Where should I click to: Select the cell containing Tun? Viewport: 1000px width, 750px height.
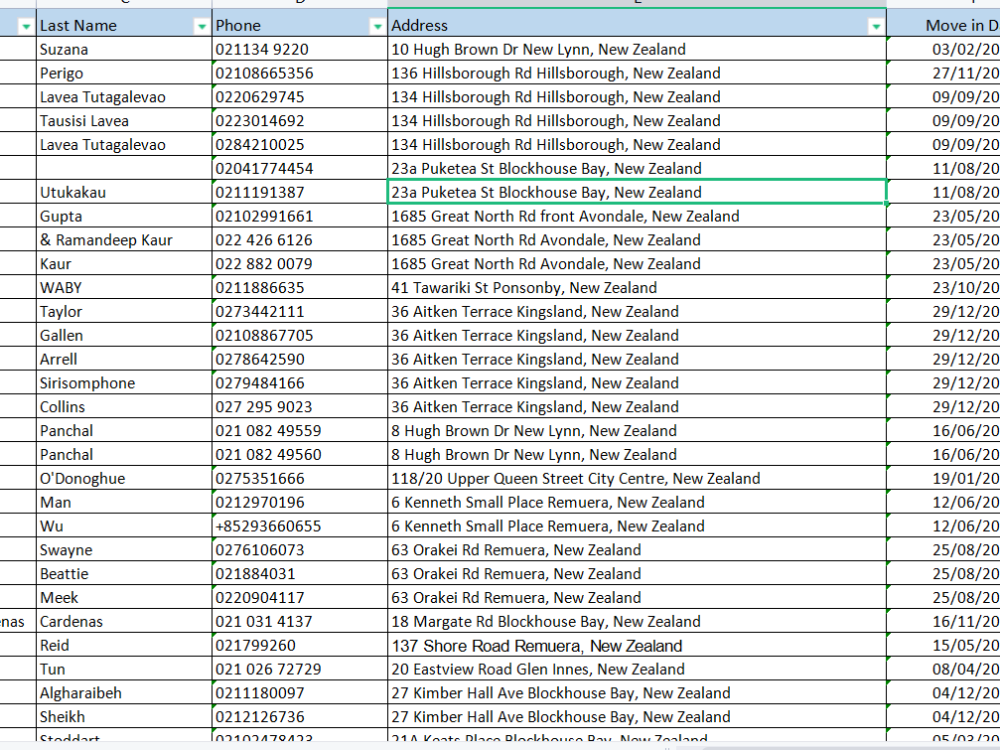(x=124, y=669)
